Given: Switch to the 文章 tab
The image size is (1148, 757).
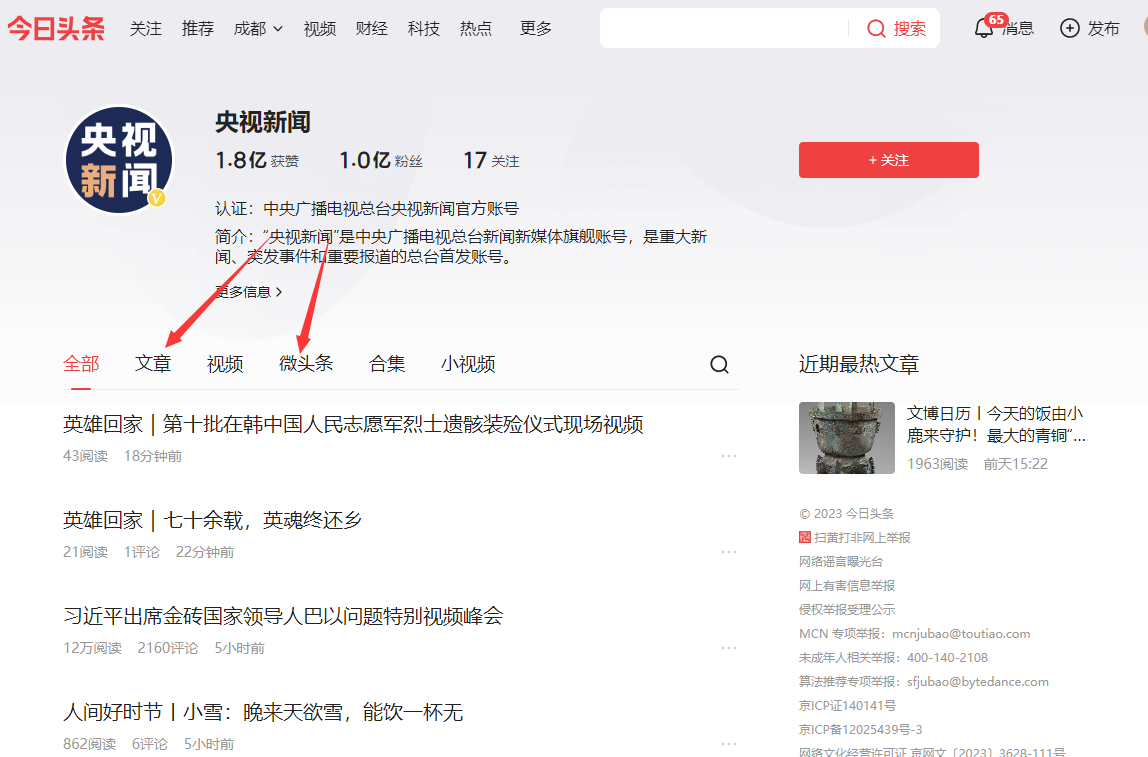Looking at the screenshot, I should coord(153,364).
